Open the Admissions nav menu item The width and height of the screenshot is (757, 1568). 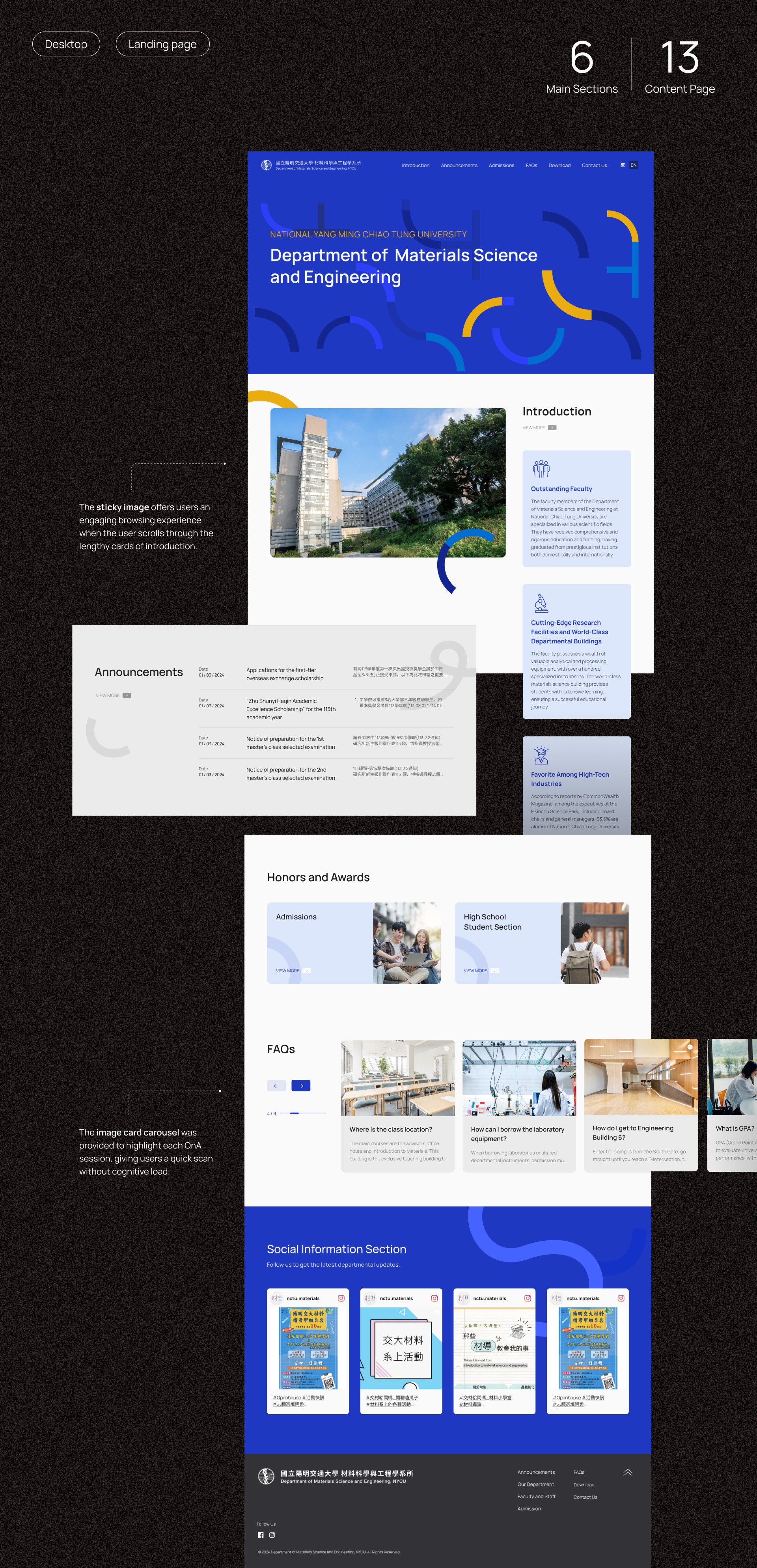point(502,166)
